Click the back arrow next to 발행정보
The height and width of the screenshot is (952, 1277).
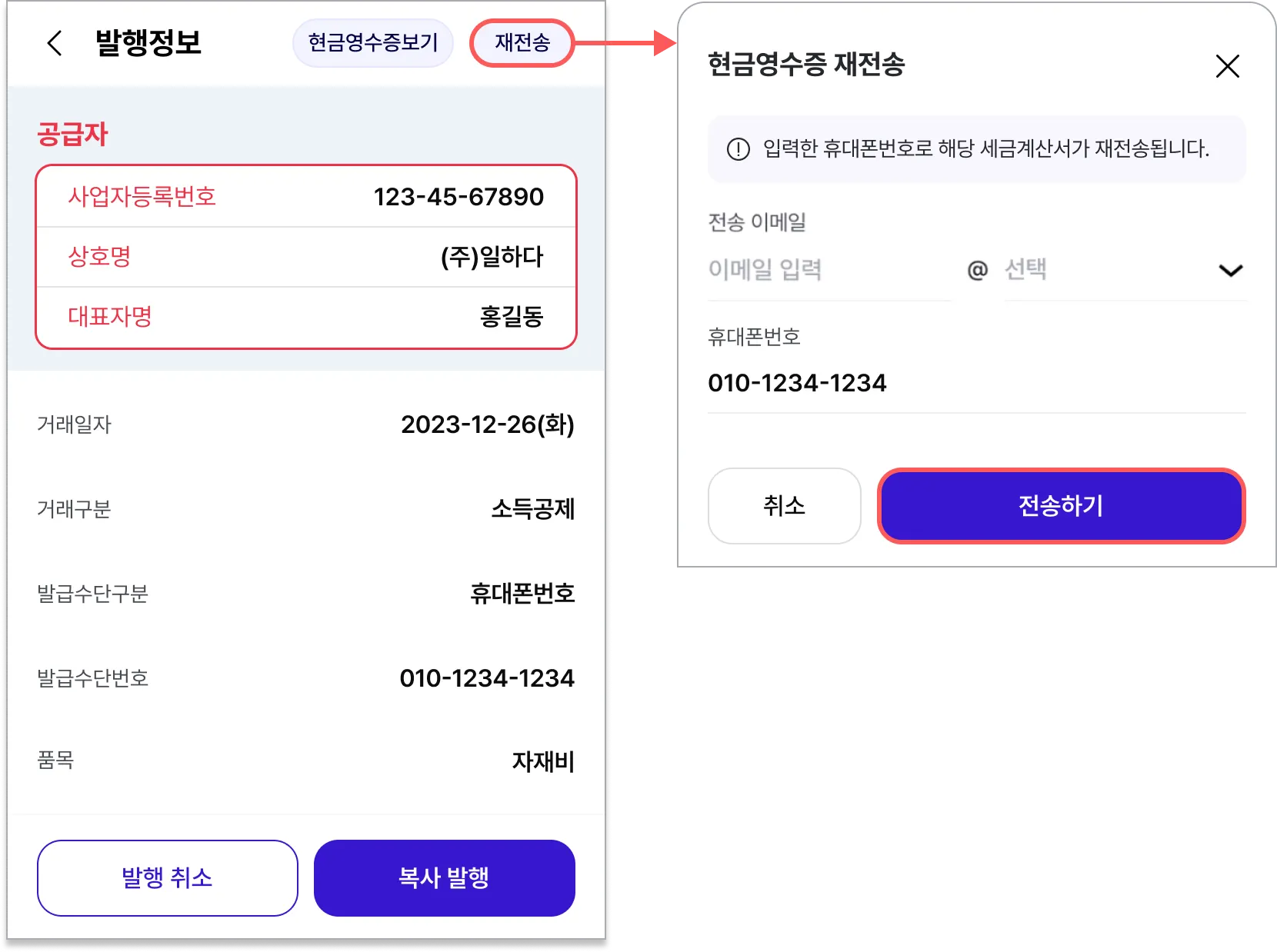click(54, 43)
